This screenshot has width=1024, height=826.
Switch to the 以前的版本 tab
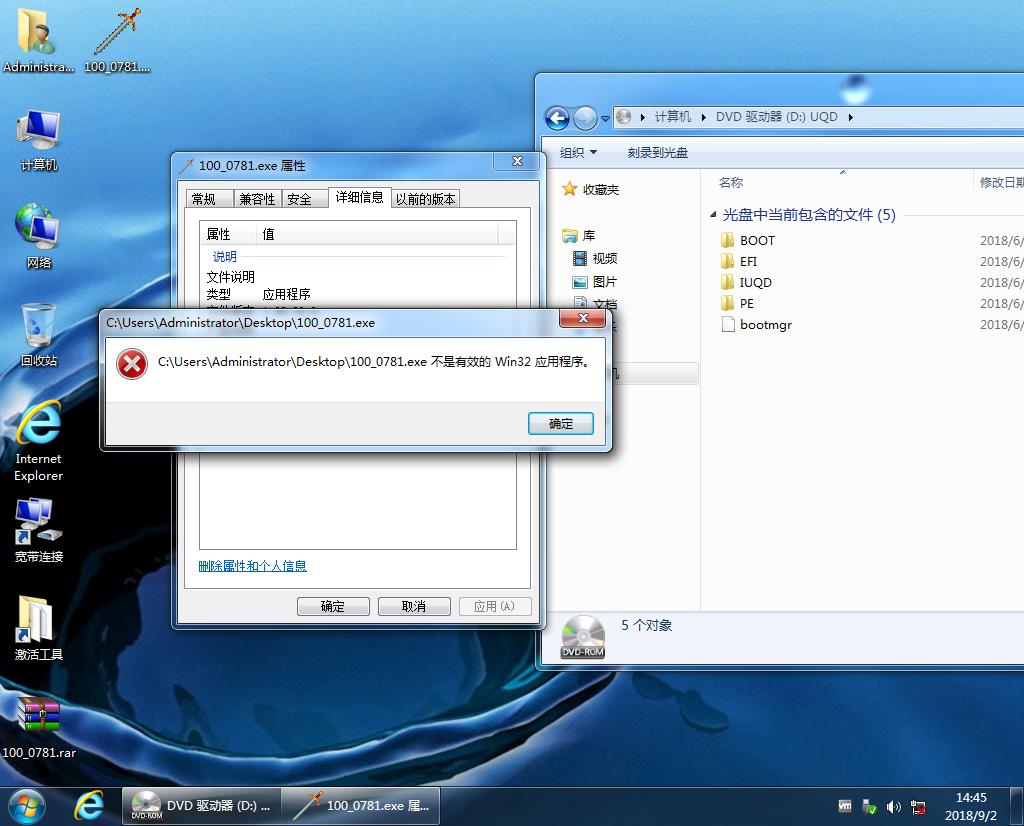425,199
